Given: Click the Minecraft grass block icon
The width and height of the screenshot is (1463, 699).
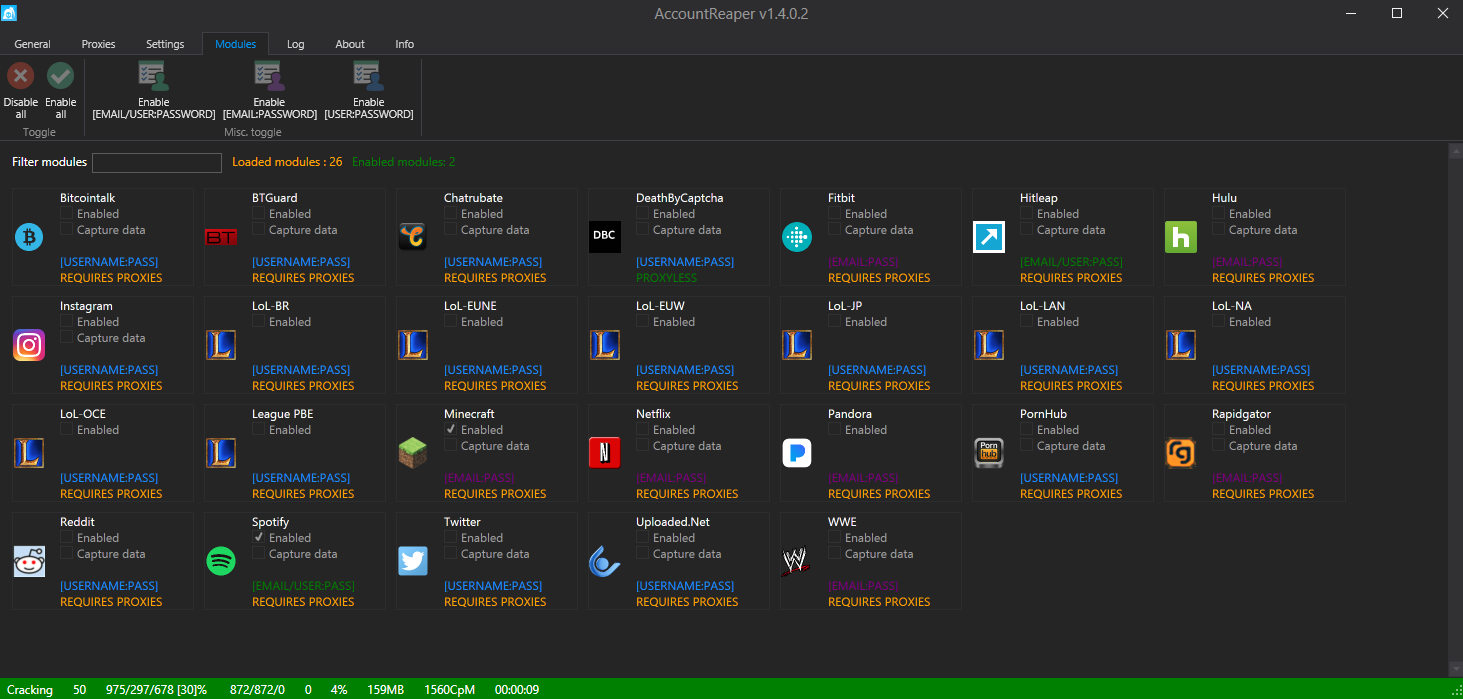Looking at the screenshot, I should tap(413, 453).
